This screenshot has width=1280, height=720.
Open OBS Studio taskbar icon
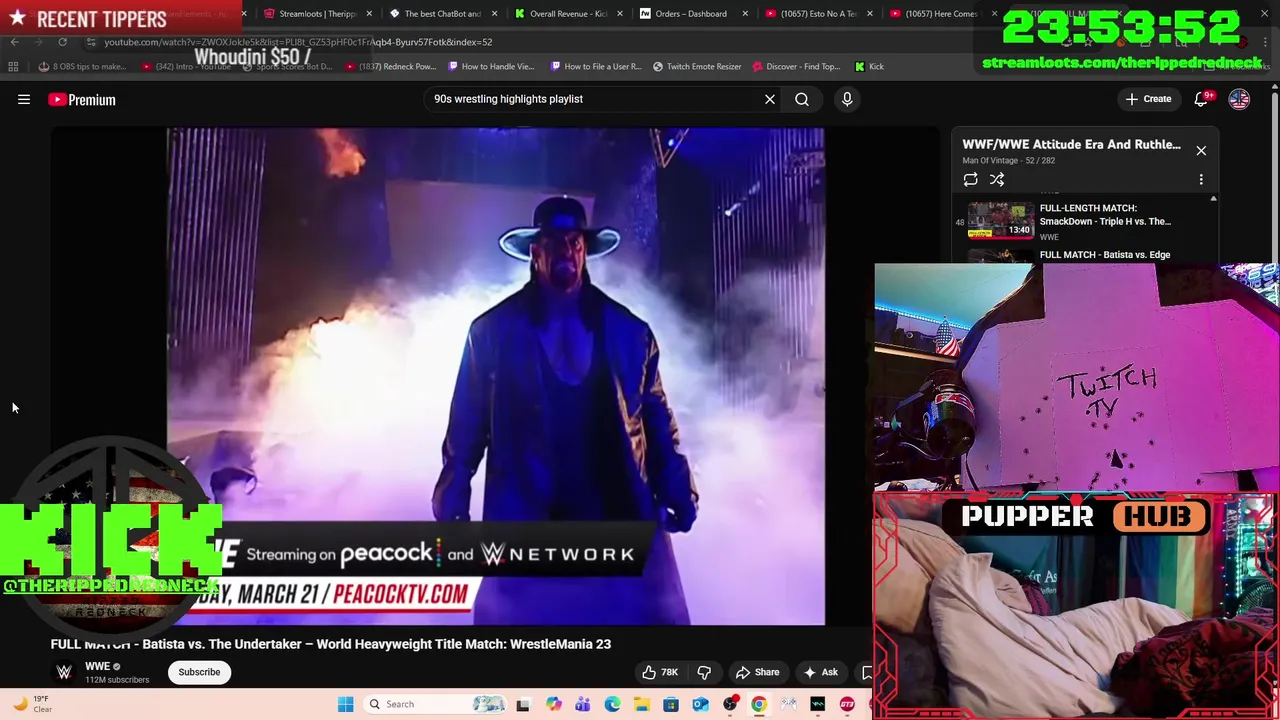click(730, 704)
